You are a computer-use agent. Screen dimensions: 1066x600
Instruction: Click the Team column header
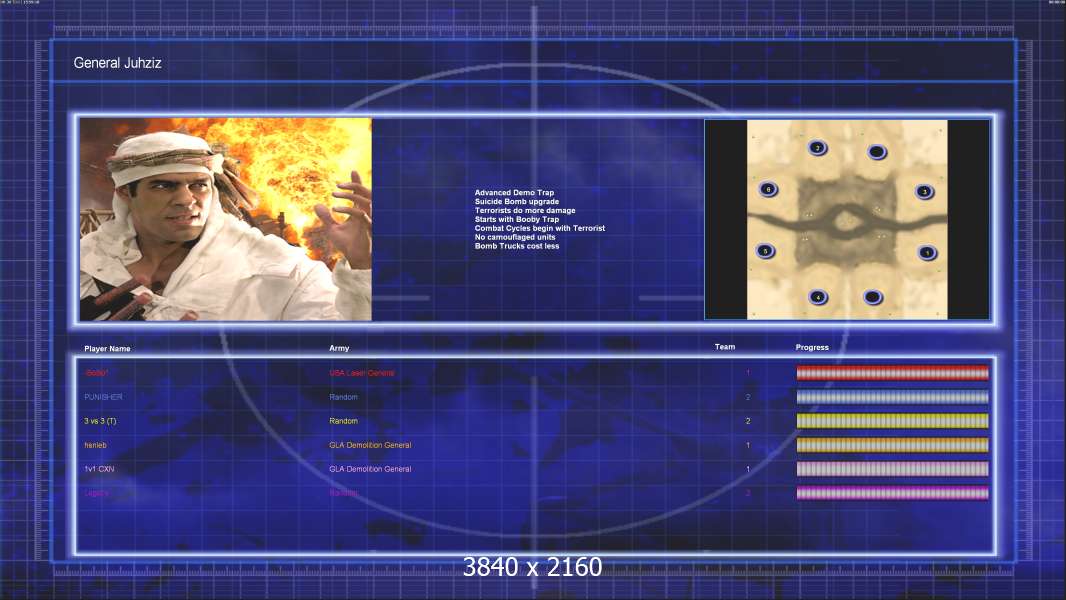pos(725,347)
